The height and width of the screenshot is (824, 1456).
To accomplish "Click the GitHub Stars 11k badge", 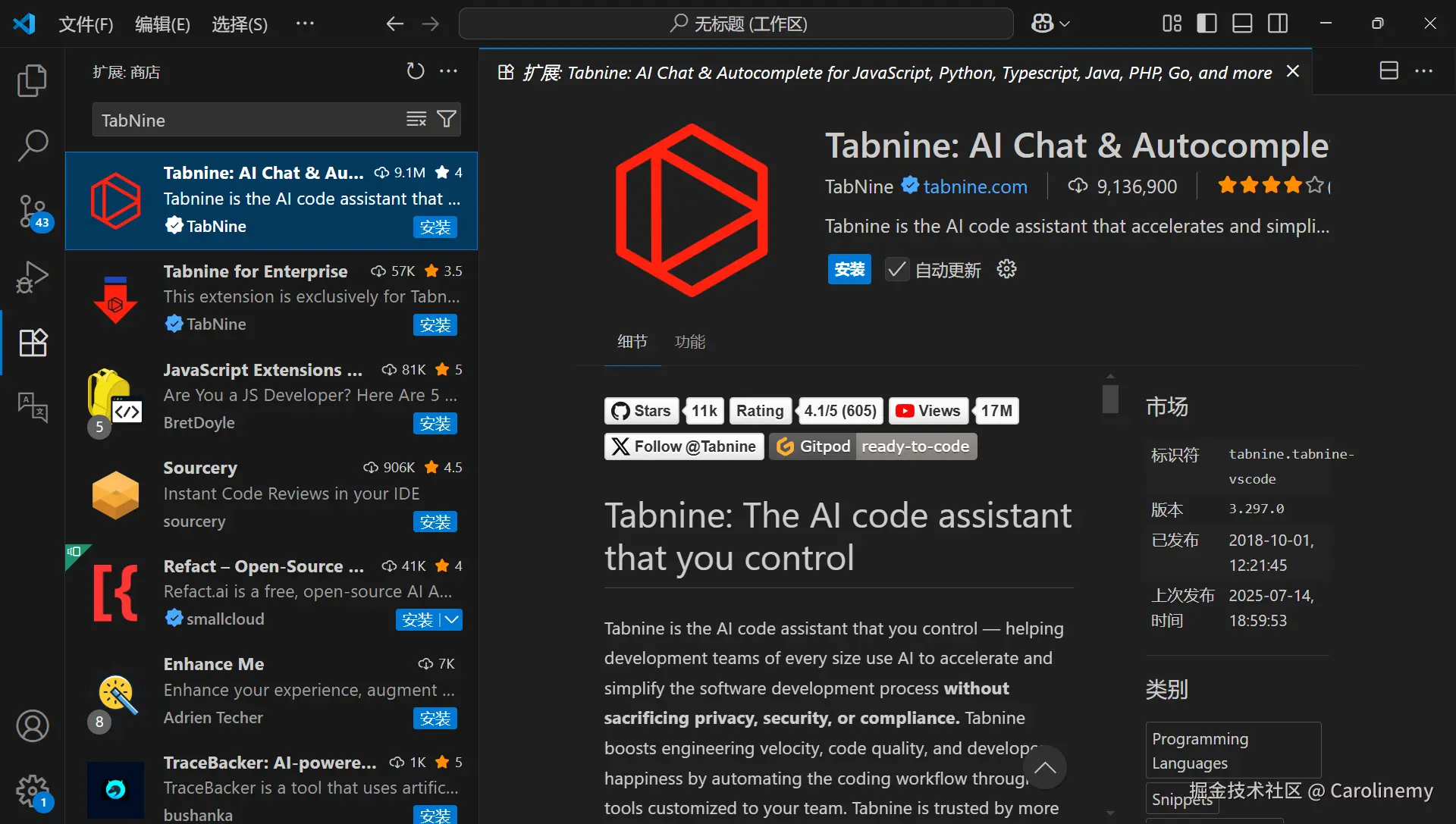I will 664,411.
